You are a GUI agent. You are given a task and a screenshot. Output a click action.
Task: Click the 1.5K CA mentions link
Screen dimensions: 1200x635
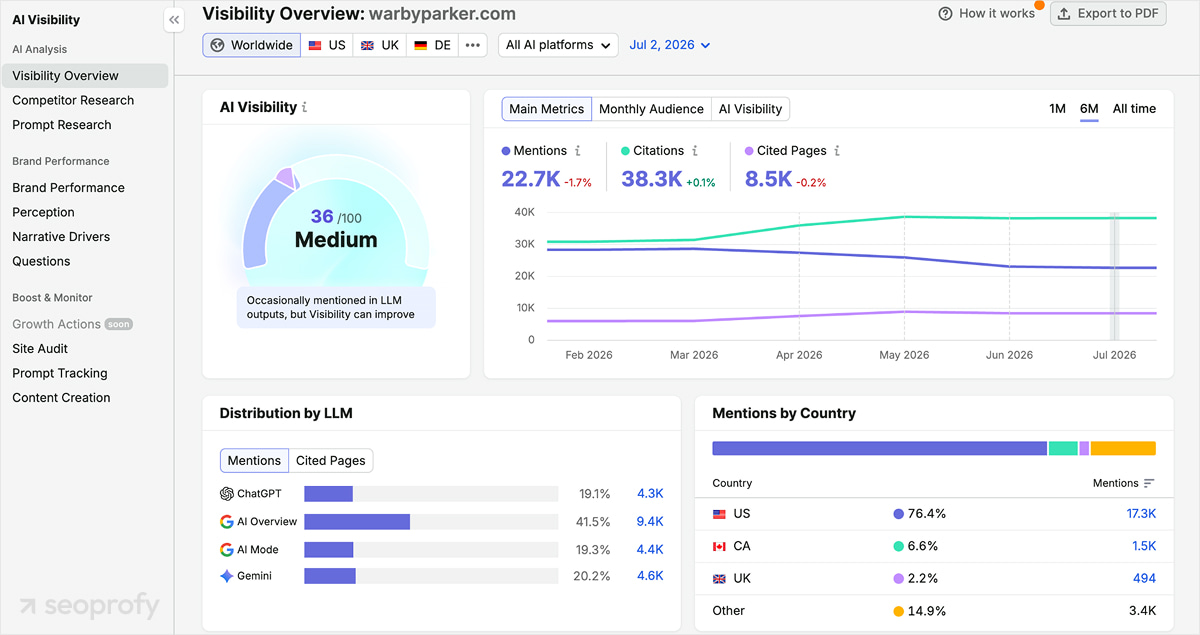point(1144,546)
